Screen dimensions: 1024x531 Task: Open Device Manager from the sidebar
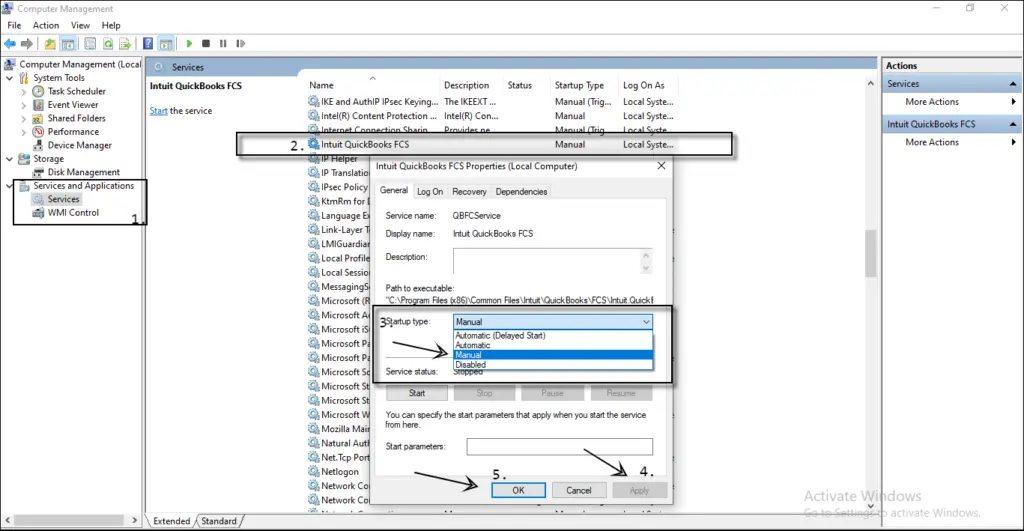pyautogui.click(x=79, y=145)
